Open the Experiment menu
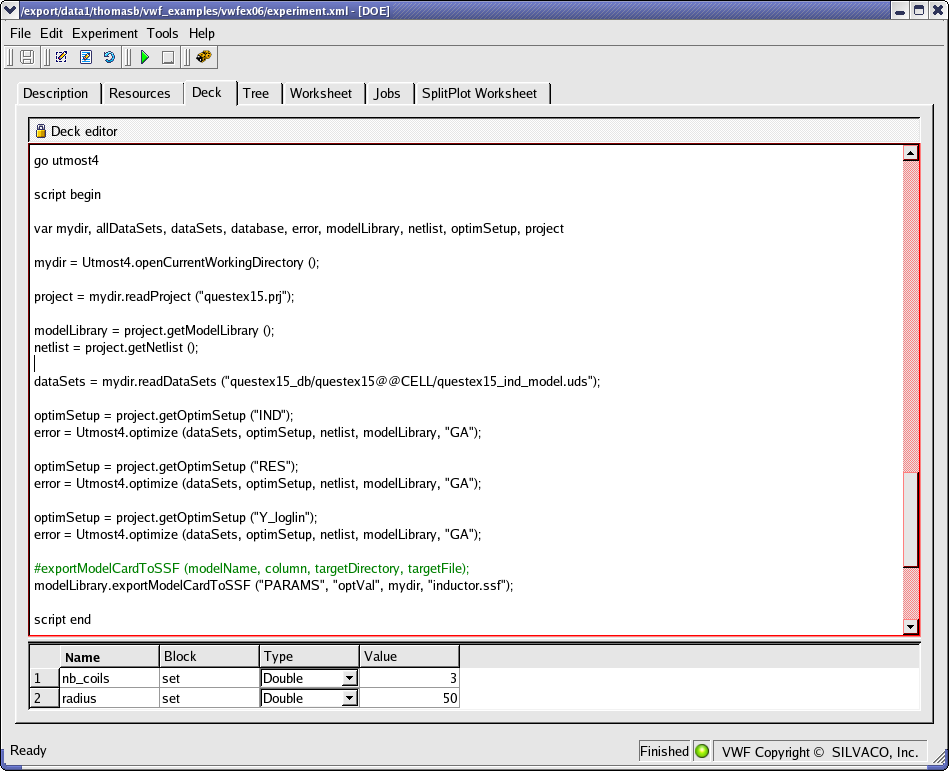 (x=105, y=33)
